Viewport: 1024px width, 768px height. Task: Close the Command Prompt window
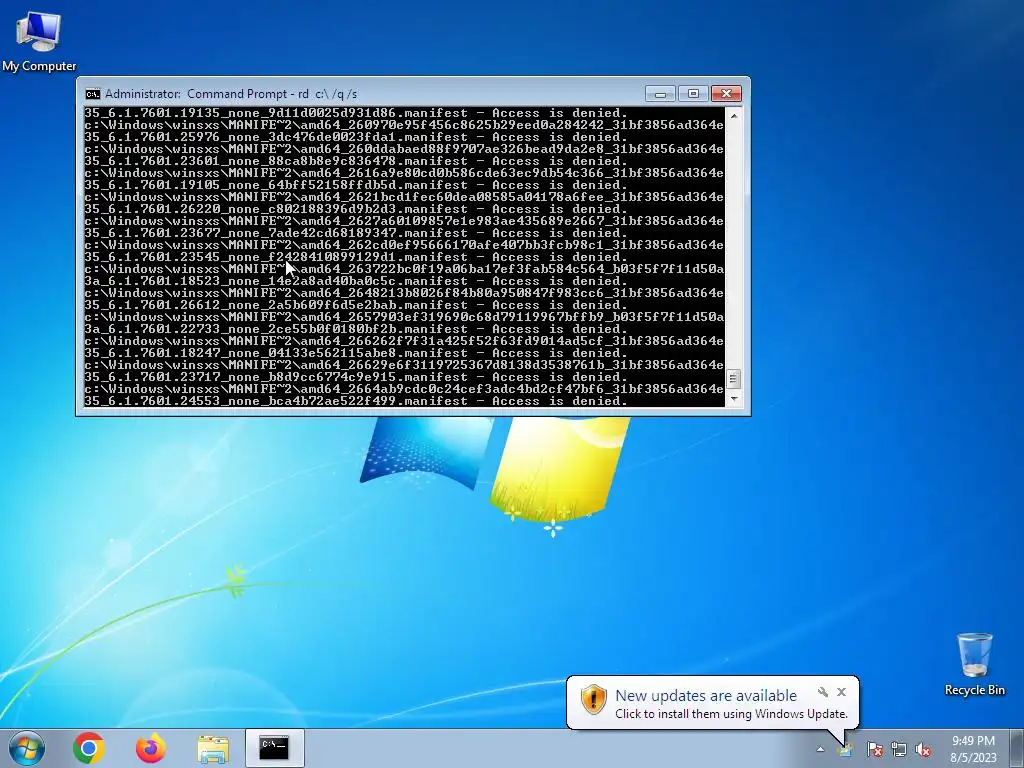(726, 94)
